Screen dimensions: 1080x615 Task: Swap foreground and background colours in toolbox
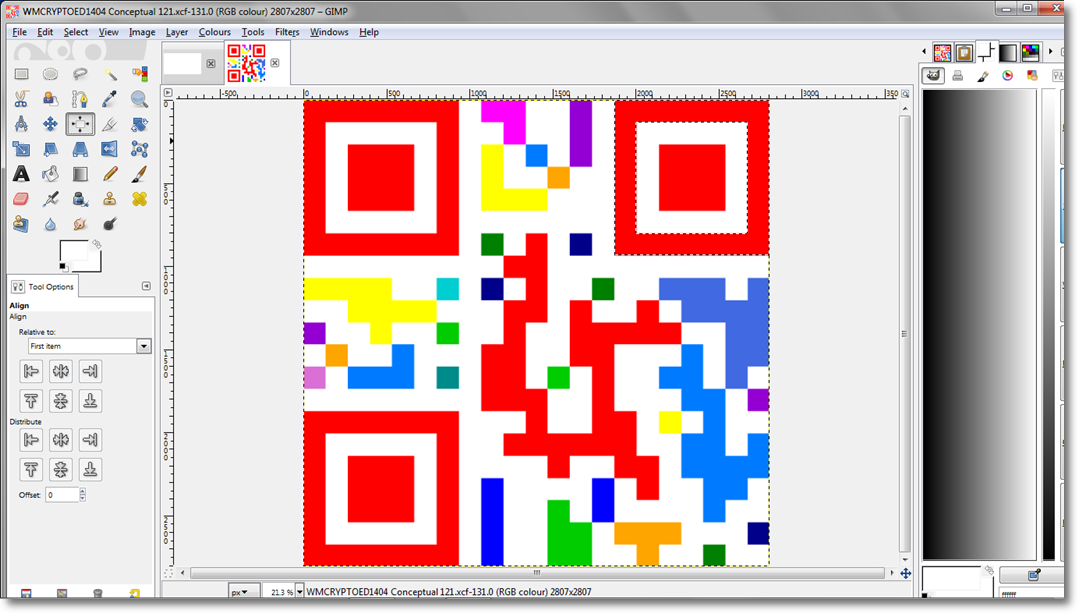click(97, 244)
